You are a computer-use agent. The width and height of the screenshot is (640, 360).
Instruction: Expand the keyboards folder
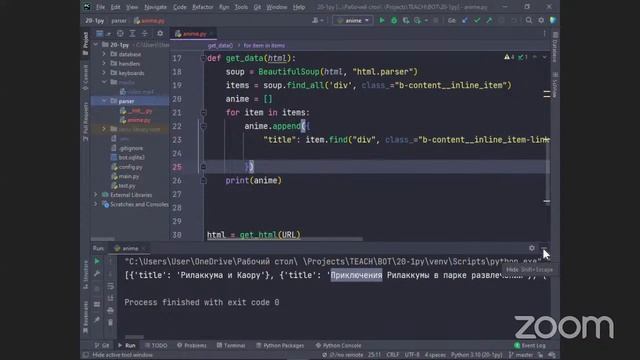coord(104,73)
